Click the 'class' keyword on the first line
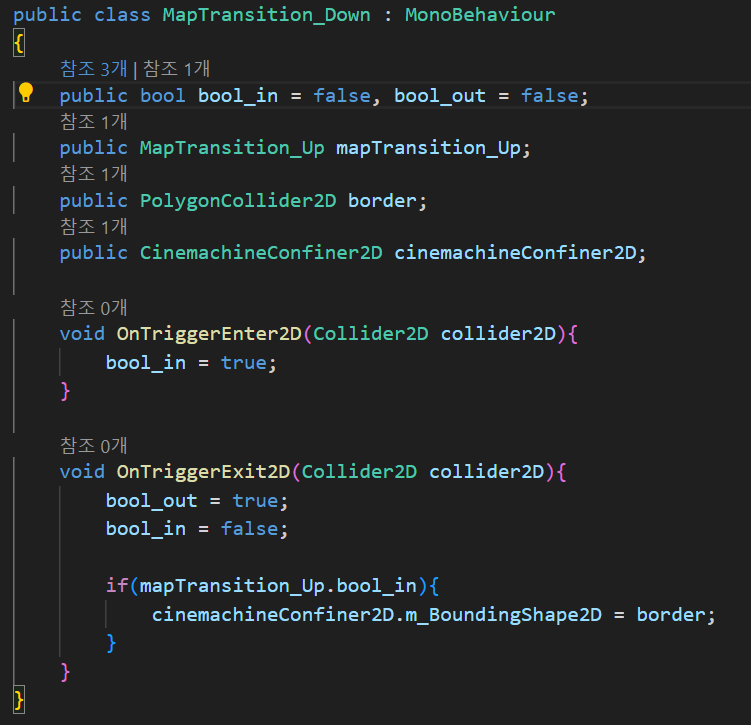This screenshot has height=725, width=751. [x=122, y=15]
